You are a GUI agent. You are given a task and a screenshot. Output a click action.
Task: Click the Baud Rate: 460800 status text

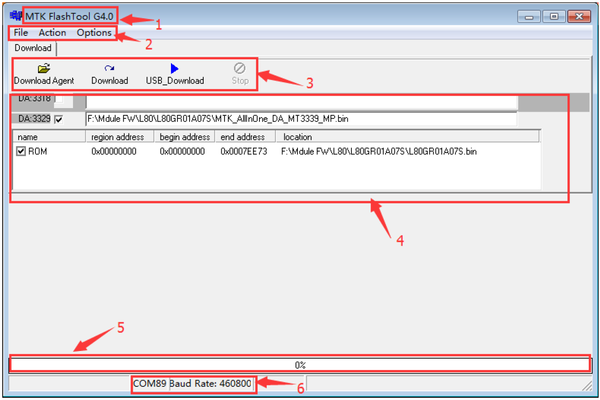(210, 384)
